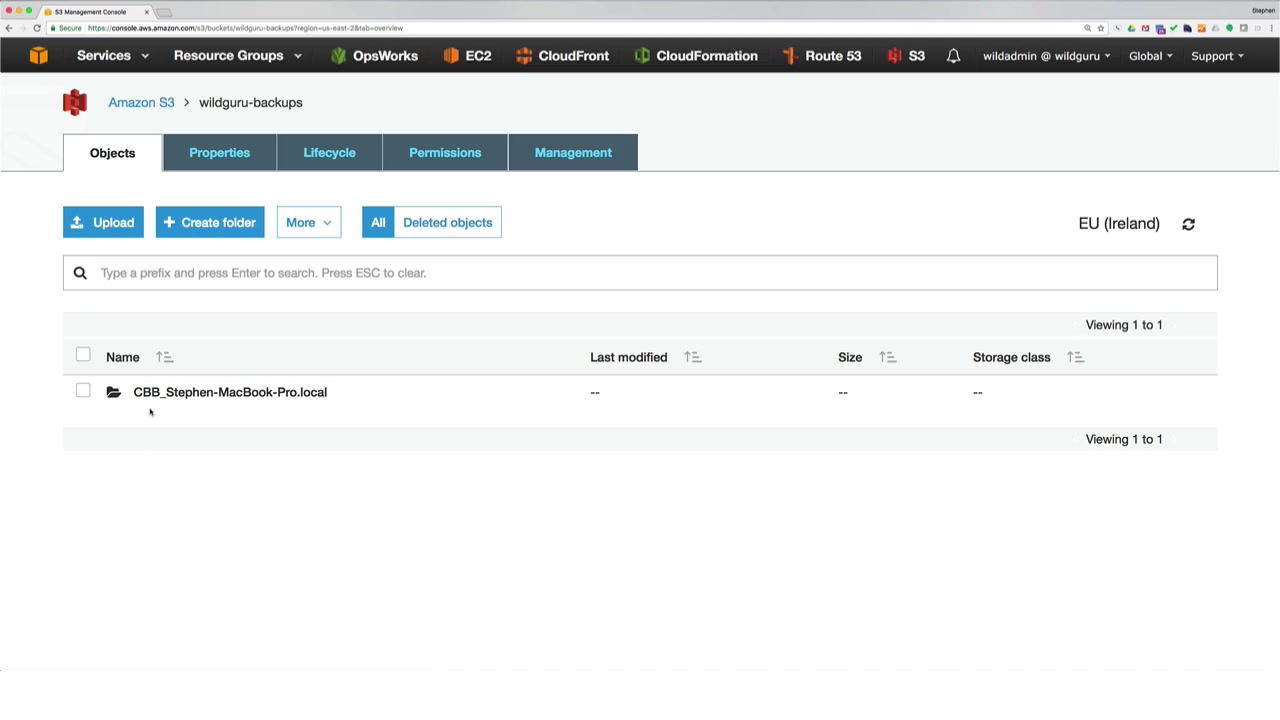This screenshot has height=720, width=1280.
Task: Switch to the Lifecycle tab
Action: (x=329, y=153)
